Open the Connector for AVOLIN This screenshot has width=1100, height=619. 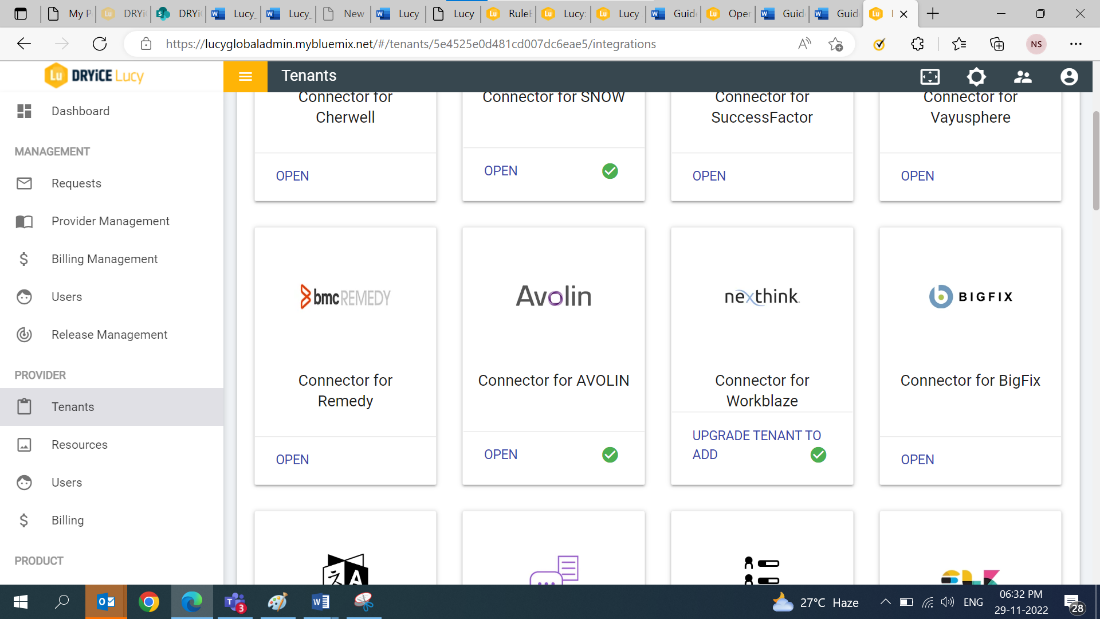click(500, 454)
